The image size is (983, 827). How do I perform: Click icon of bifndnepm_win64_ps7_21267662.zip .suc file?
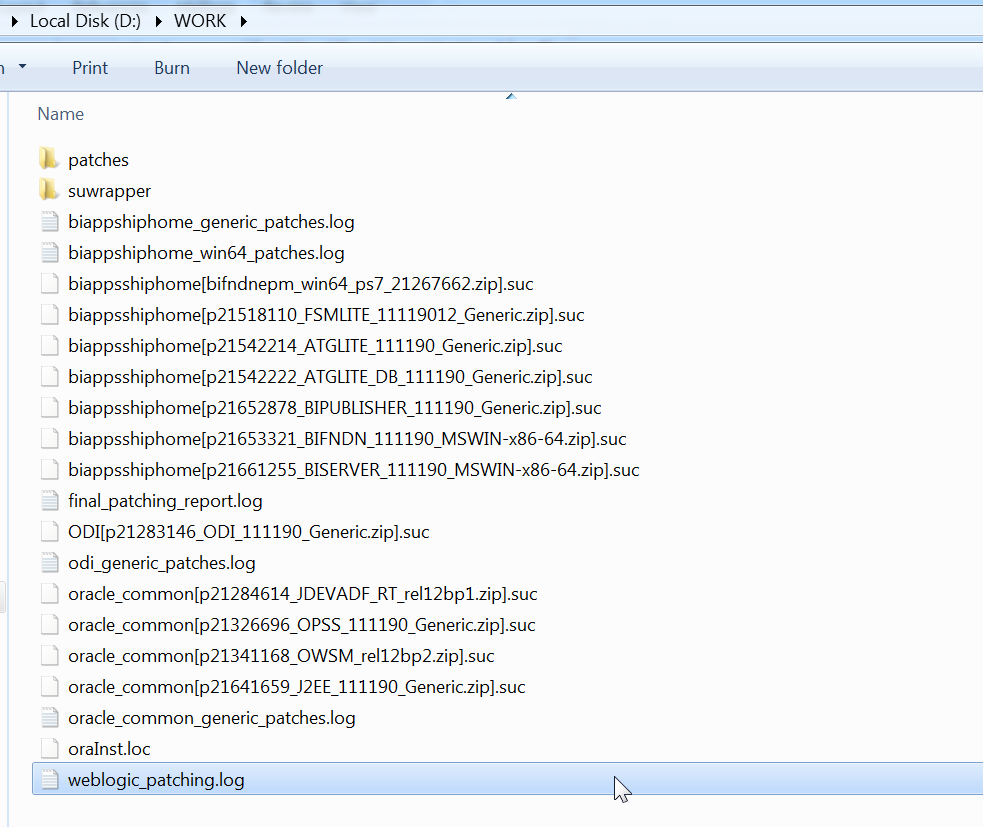(50, 283)
